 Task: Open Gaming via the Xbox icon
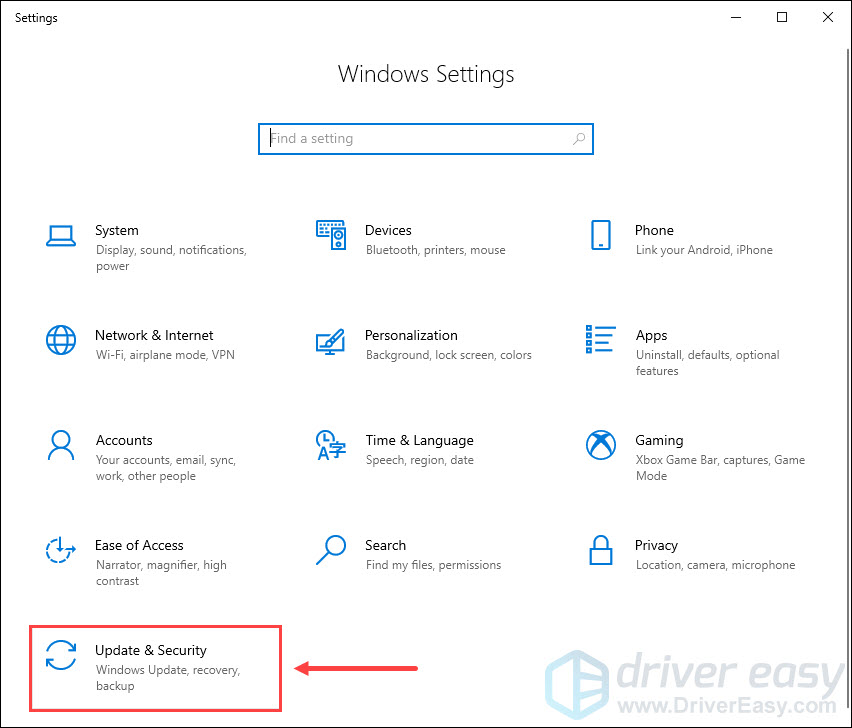pos(601,445)
